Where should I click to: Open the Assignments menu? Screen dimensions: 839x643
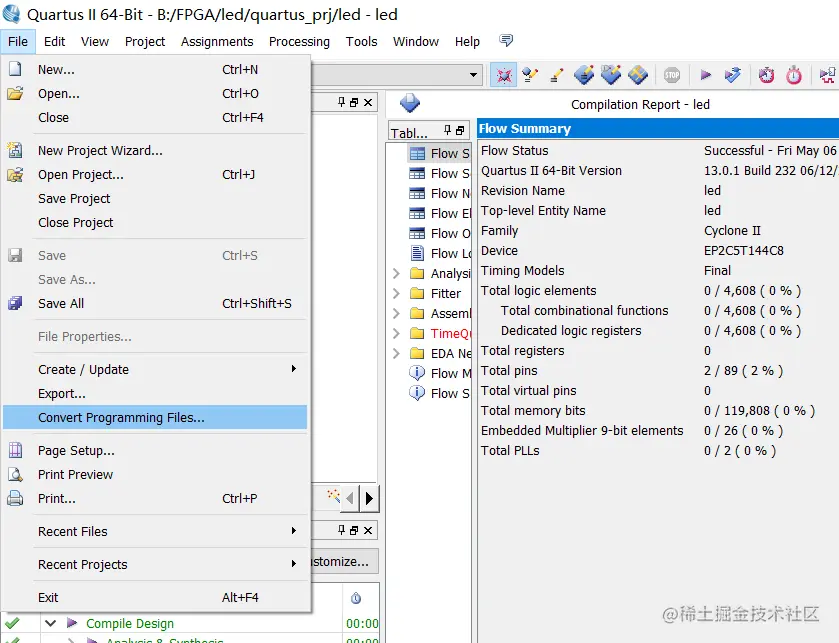[217, 41]
